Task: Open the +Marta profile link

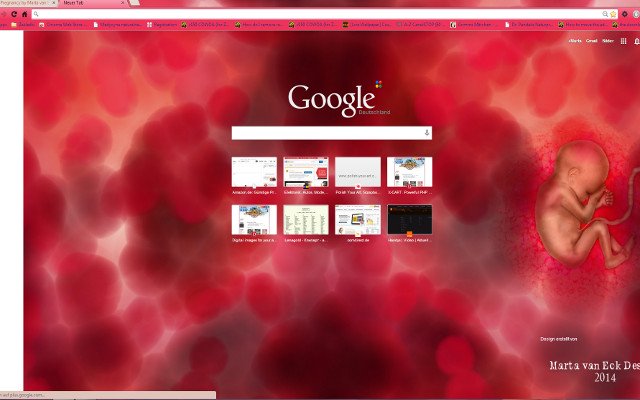Action: 575,41
